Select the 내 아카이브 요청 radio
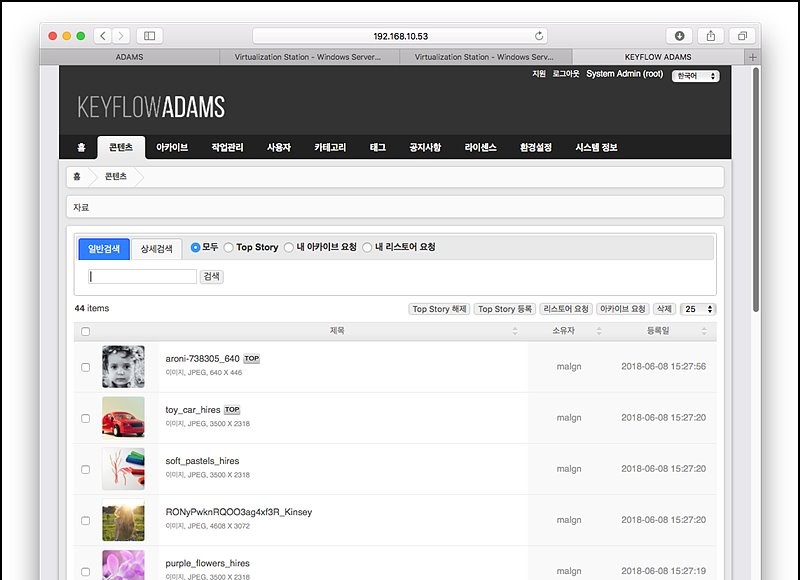Image resolution: width=800 pixels, height=580 pixels. click(x=289, y=247)
